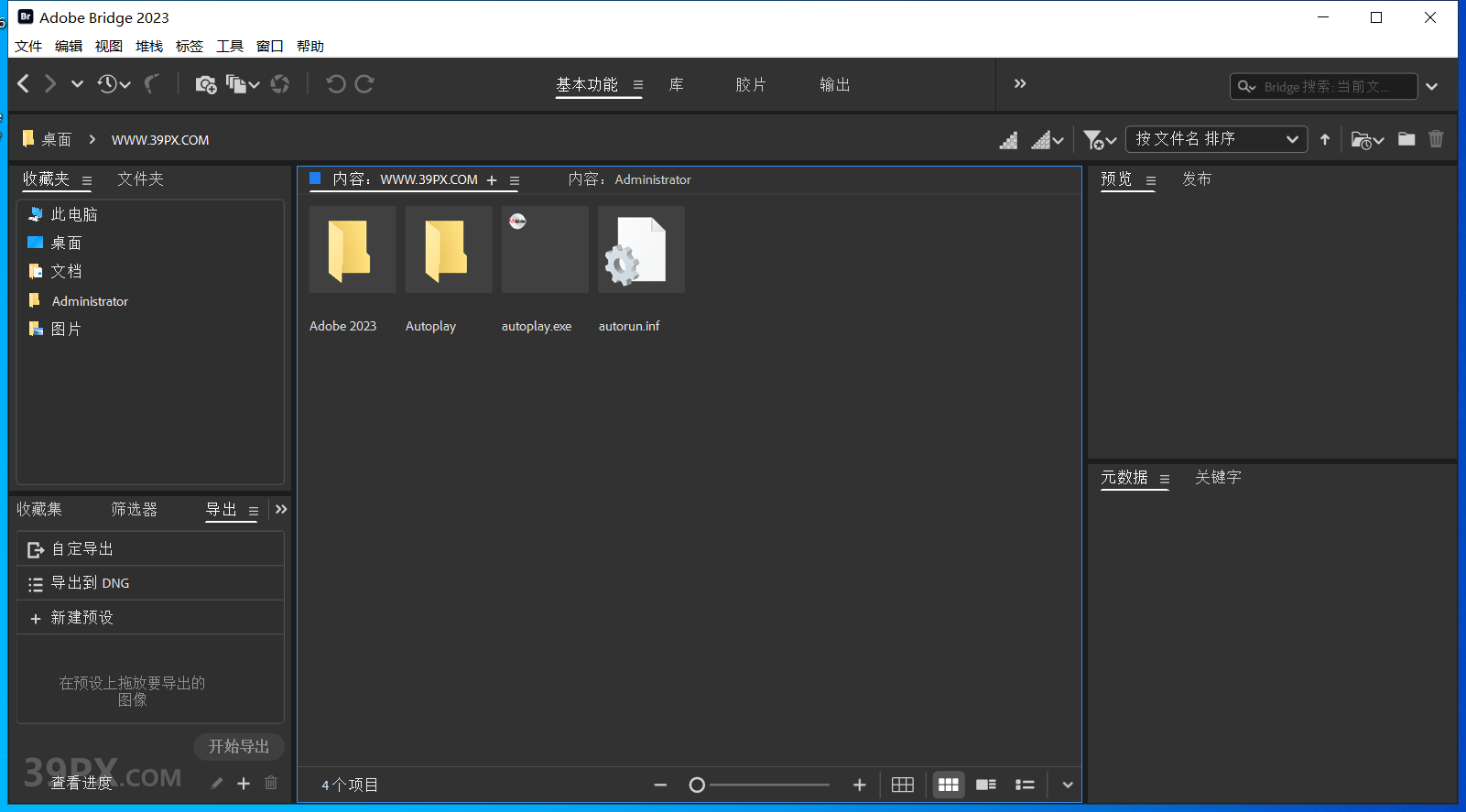Switch to the 筛选器 panel tab
1466x812 pixels.
click(135, 509)
